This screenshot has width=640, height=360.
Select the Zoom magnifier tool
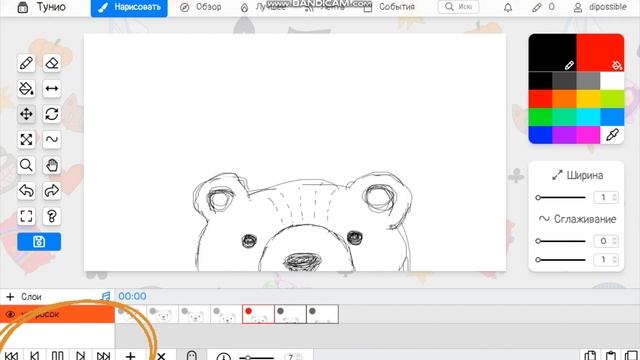pyautogui.click(x=26, y=165)
